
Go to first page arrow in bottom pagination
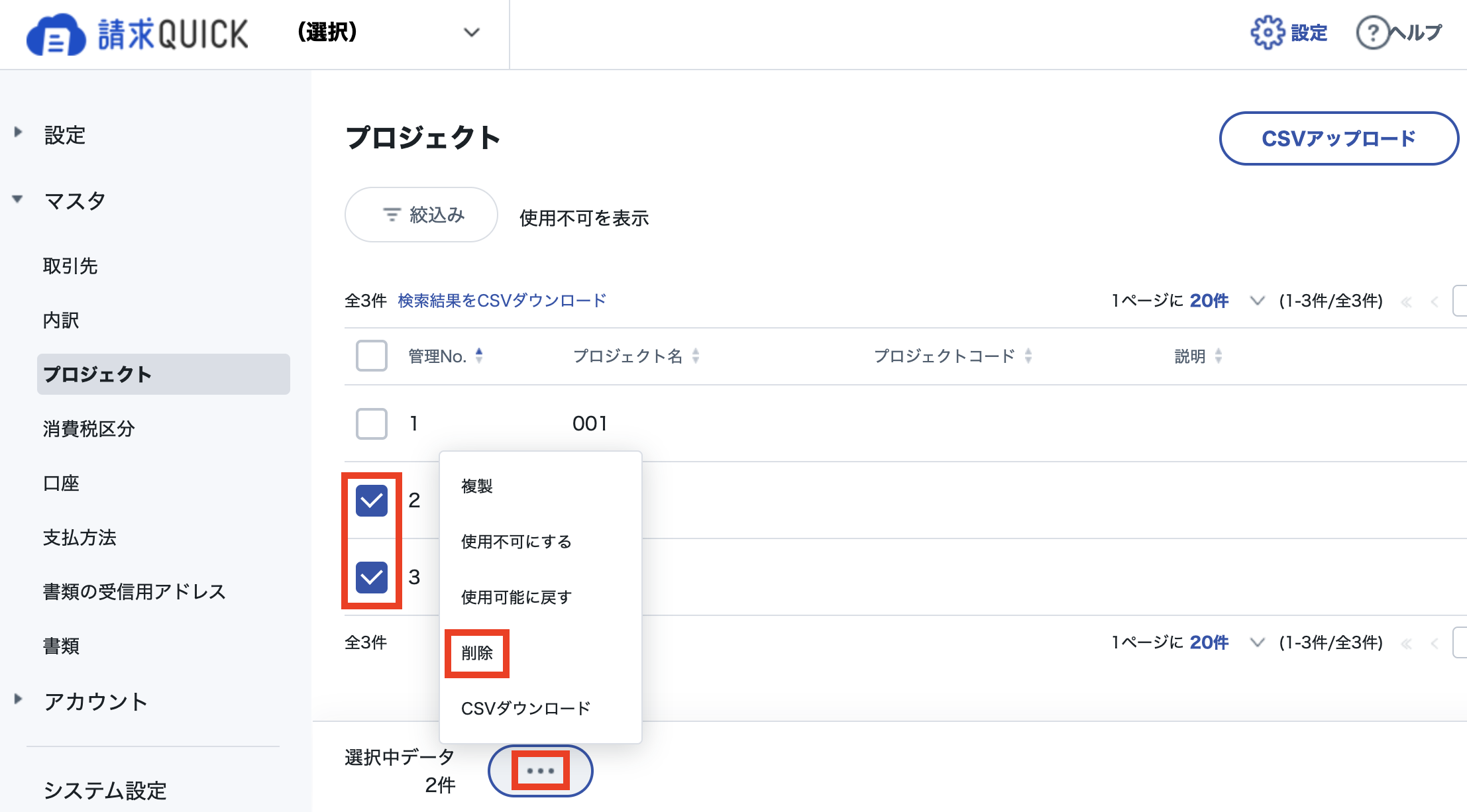[x=1407, y=643]
